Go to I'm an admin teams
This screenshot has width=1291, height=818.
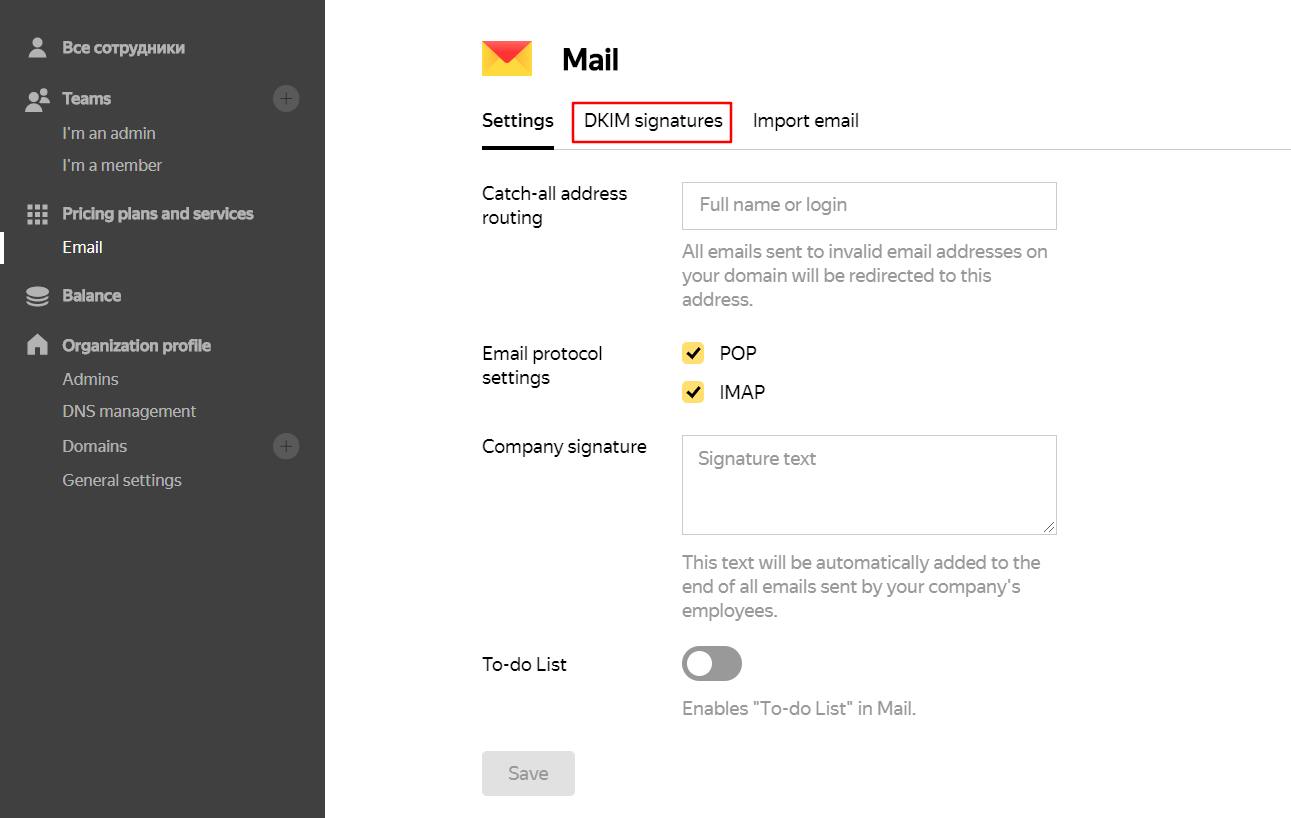coord(109,133)
